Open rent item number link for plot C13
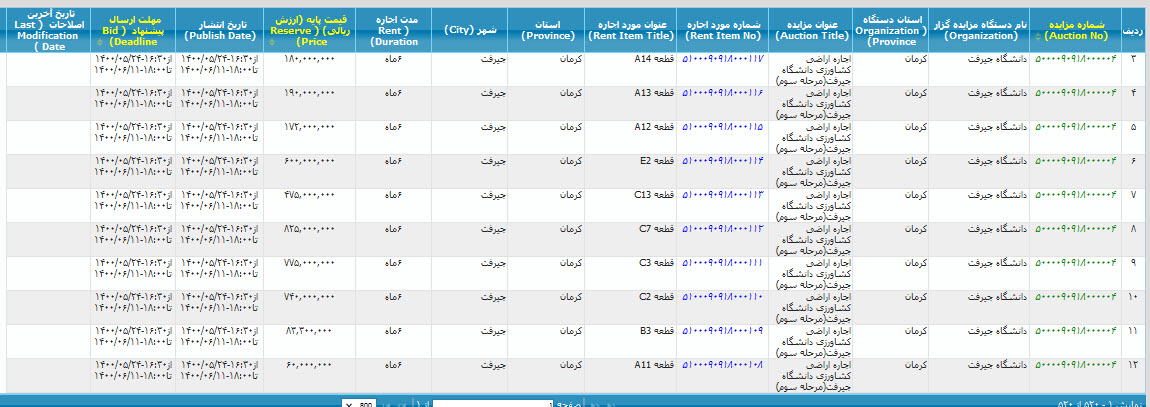This screenshot has height=407, width=1150. tap(722, 195)
